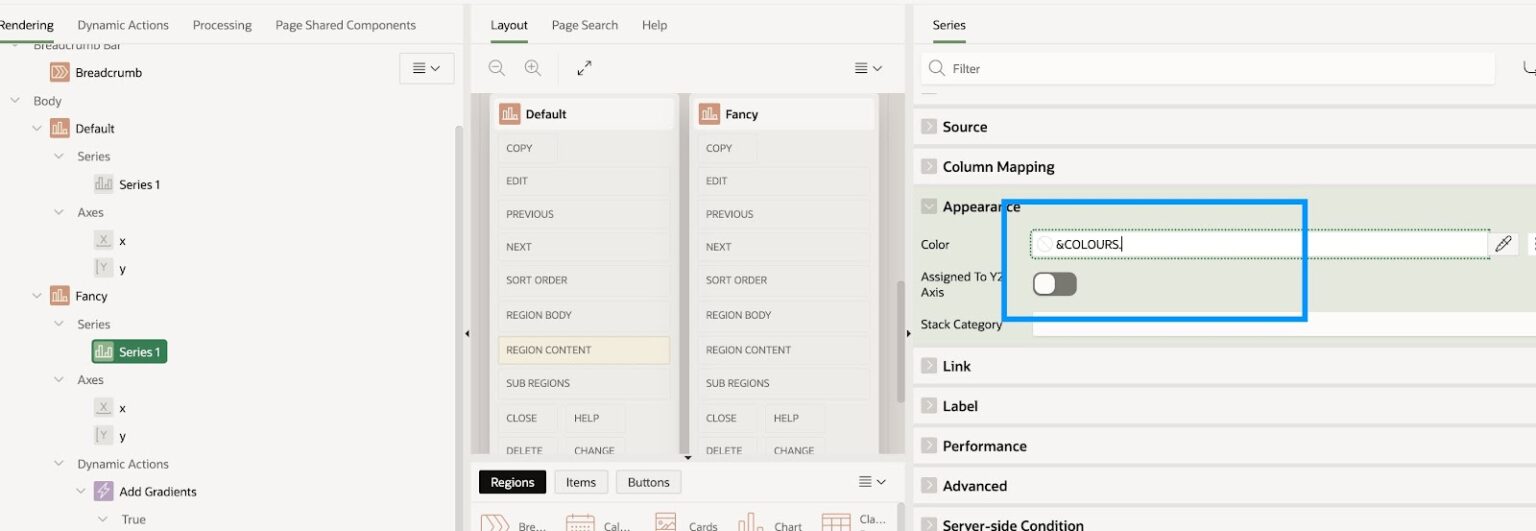Viewport: 1536px width, 531px height.
Task: Open the rendering tree menu dropdown
Action: point(426,68)
